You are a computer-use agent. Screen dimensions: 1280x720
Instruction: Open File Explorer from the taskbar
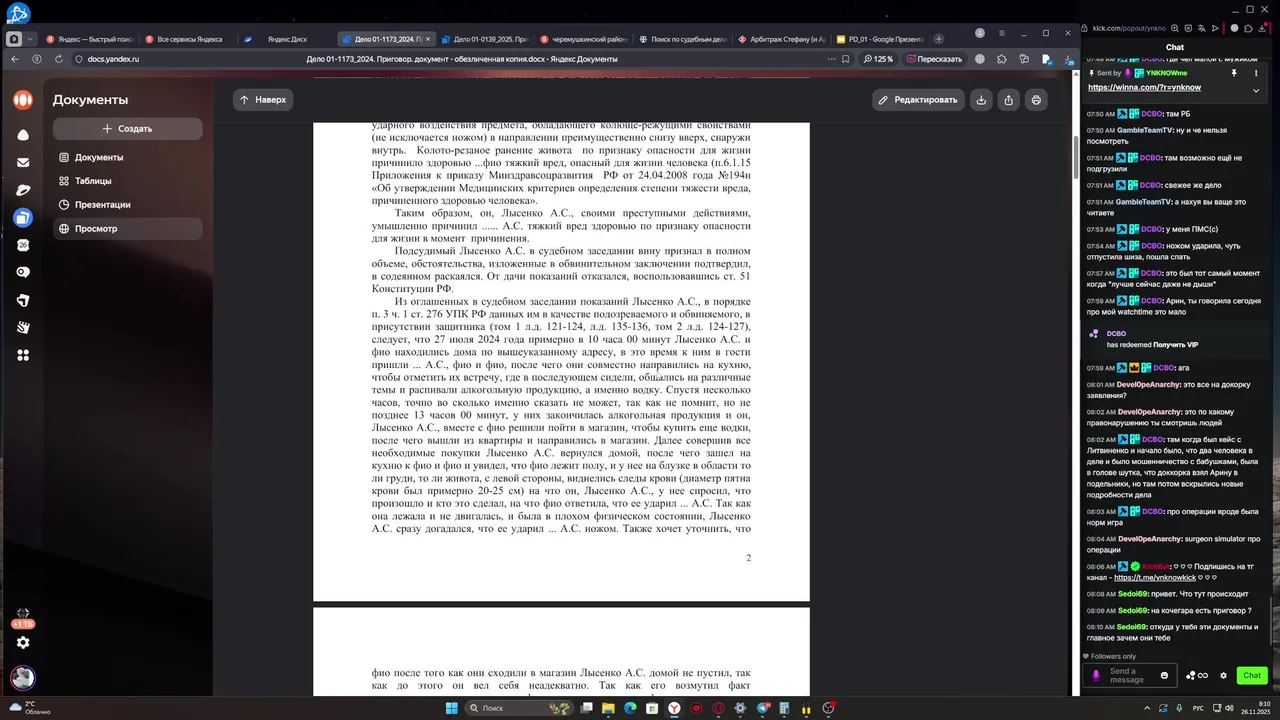click(x=606, y=708)
